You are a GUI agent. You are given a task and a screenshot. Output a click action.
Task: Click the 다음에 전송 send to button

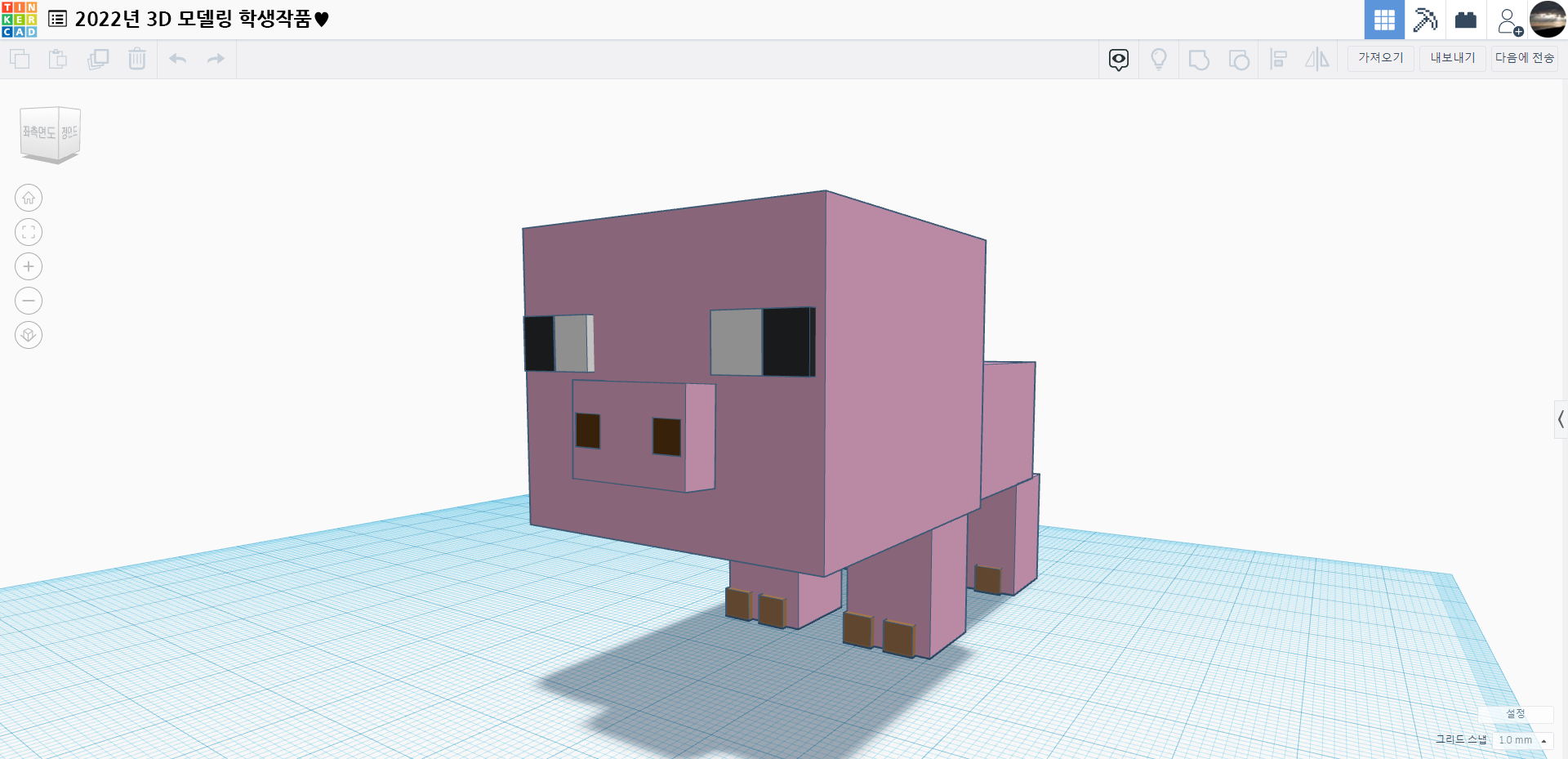click(x=1525, y=58)
